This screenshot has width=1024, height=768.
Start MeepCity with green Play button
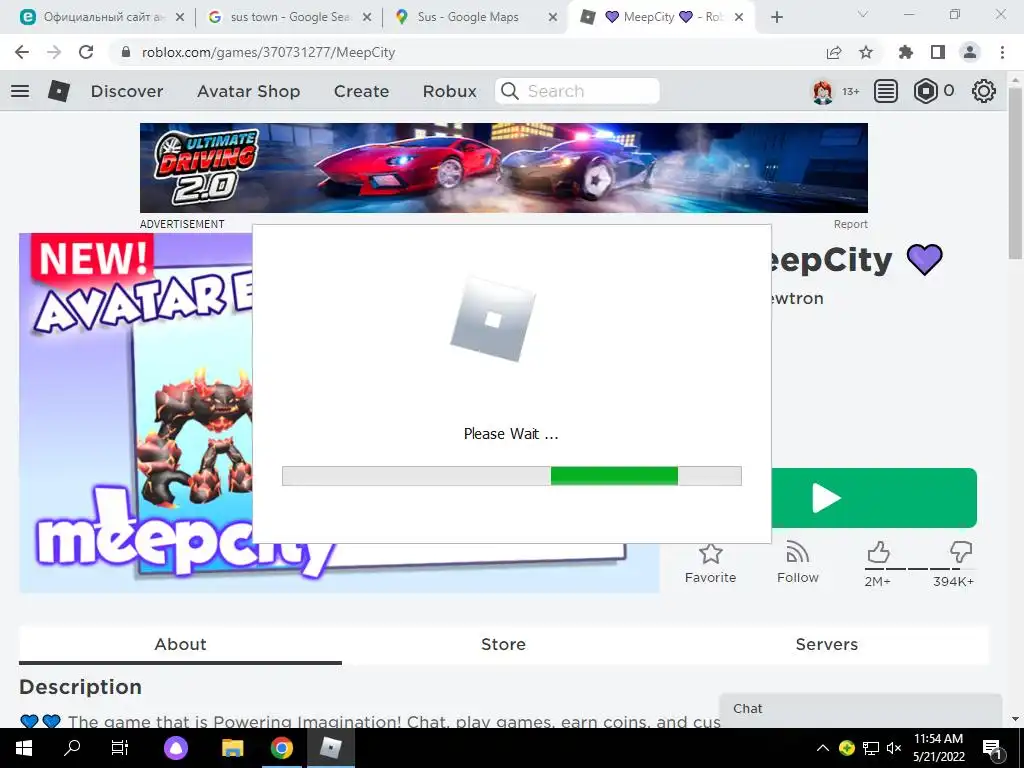pos(874,498)
